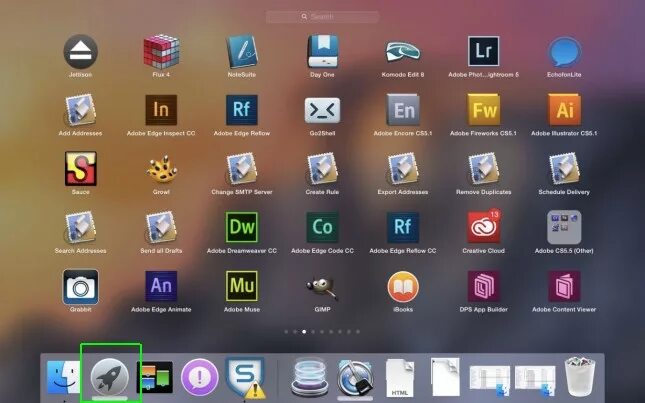Image resolution: width=645 pixels, height=403 pixels.
Task: Open the Add Addresses mail script
Action: coord(81,111)
